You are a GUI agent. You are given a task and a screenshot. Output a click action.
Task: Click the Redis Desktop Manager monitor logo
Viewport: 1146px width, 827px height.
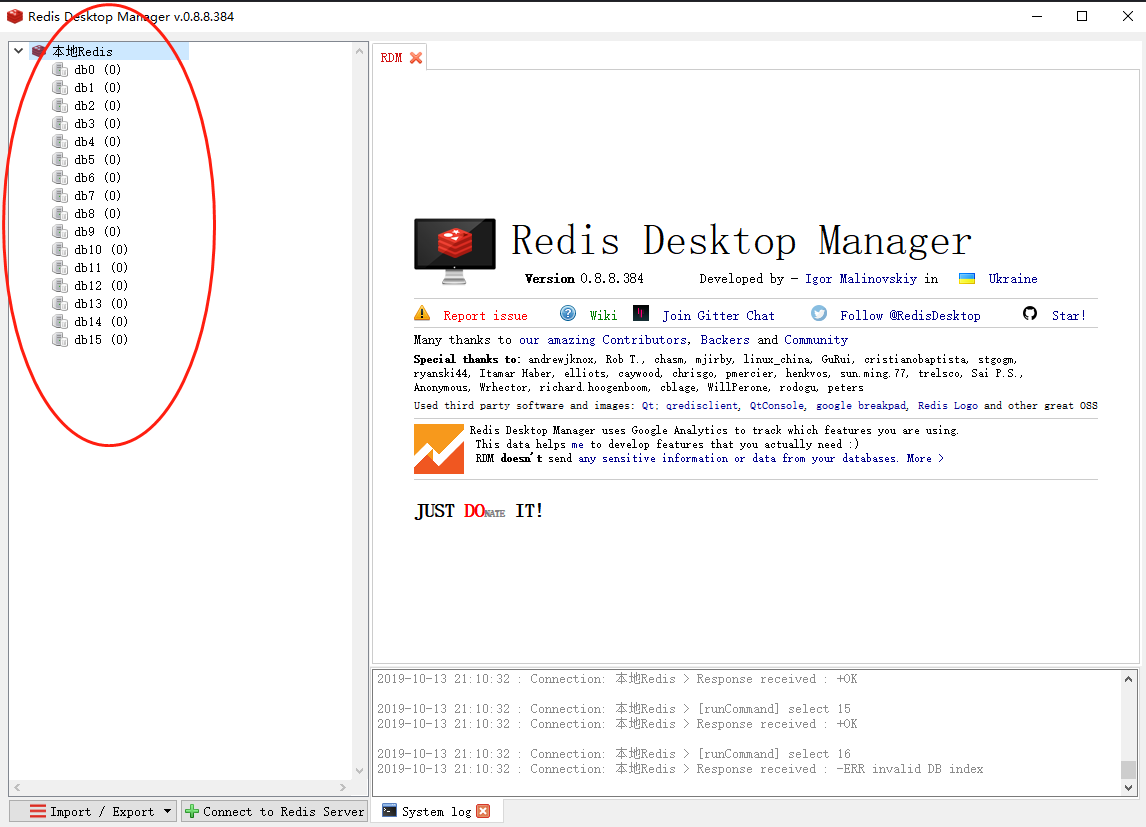455,251
